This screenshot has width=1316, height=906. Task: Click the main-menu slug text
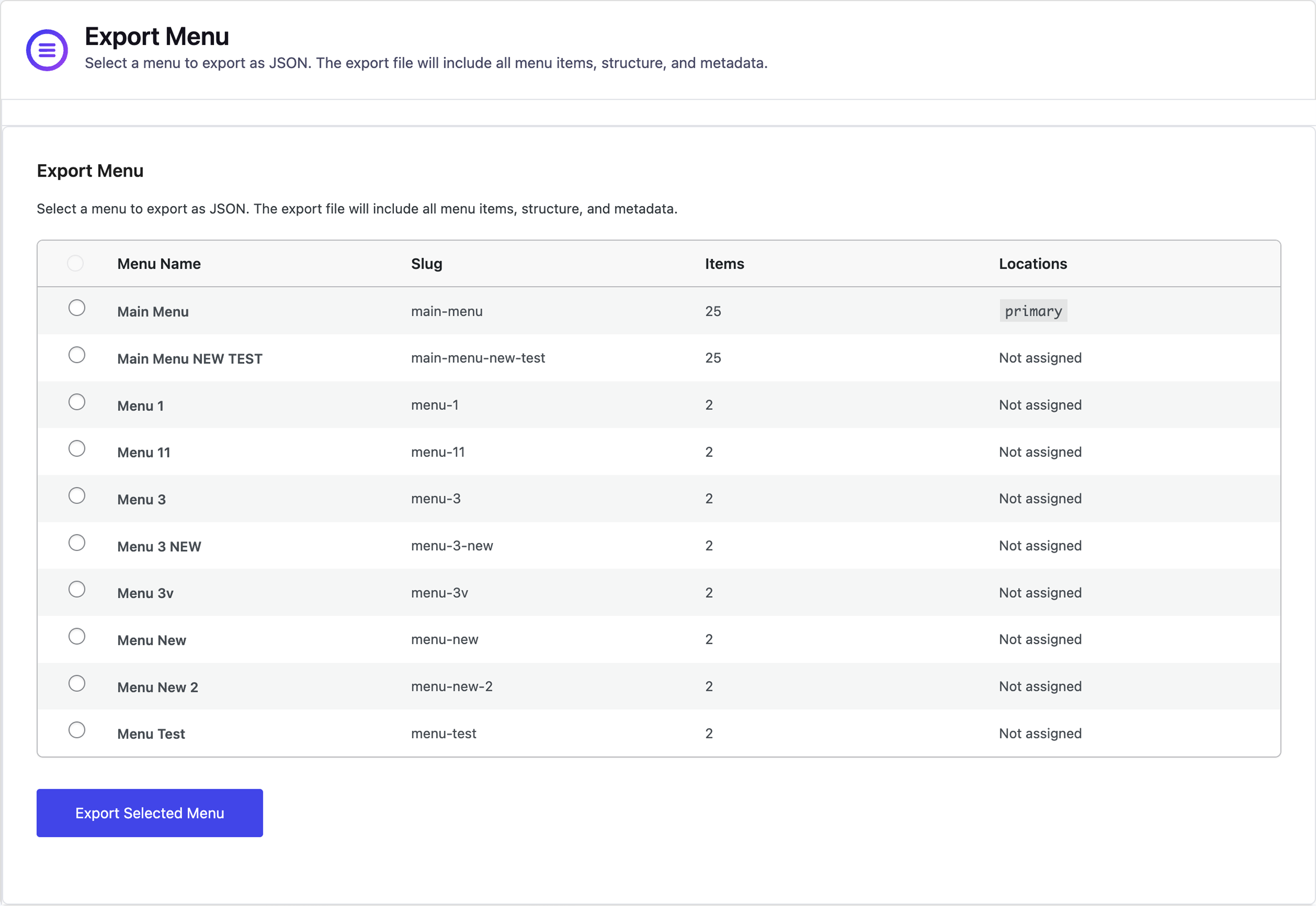coord(446,311)
